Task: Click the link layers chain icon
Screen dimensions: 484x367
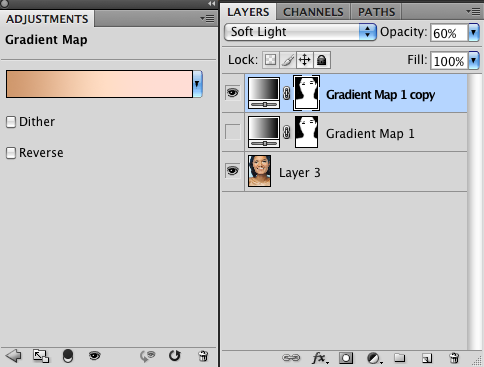Action: [291, 358]
